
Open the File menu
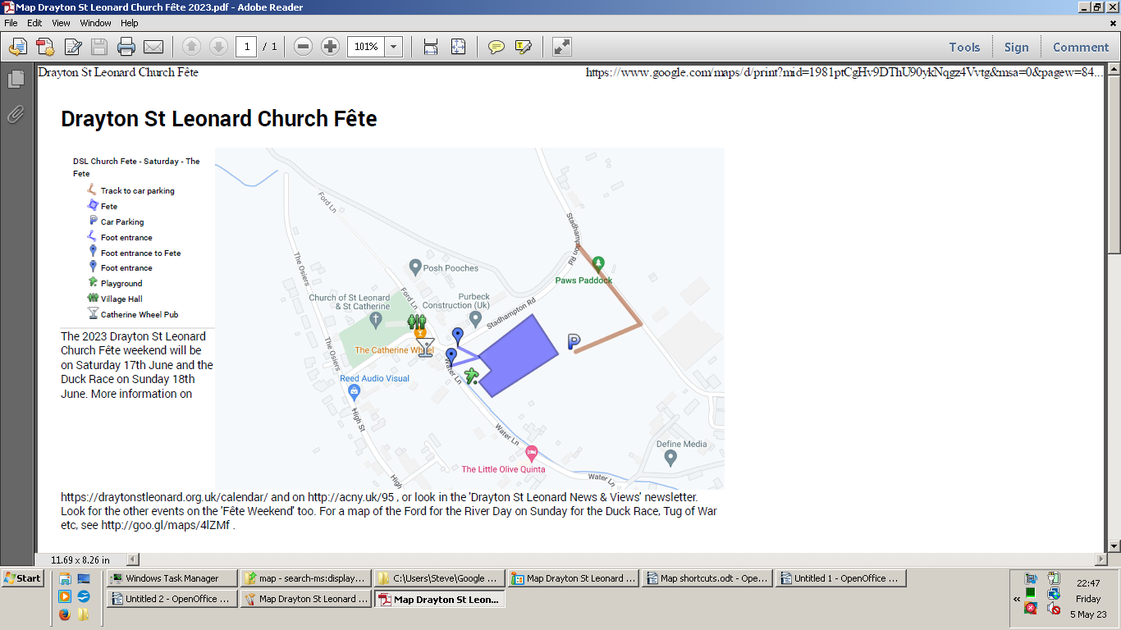(x=10, y=22)
